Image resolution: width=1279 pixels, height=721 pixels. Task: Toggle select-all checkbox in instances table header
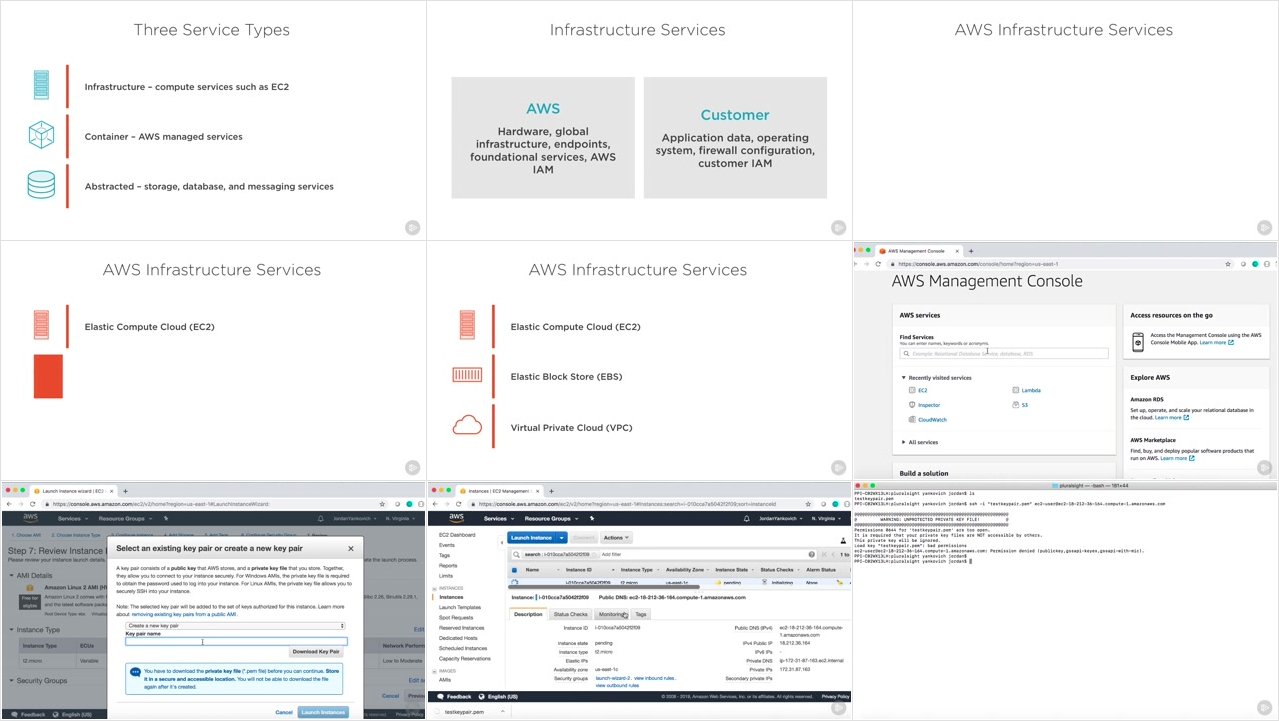click(x=514, y=570)
